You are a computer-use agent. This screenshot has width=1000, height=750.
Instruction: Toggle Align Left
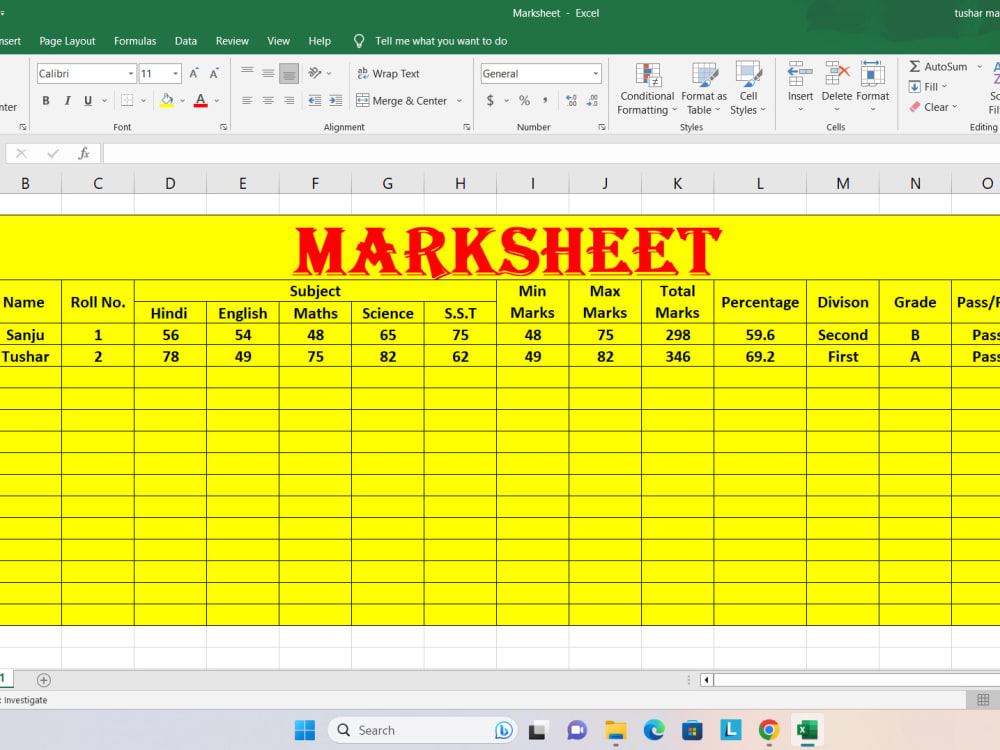pyautogui.click(x=247, y=101)
